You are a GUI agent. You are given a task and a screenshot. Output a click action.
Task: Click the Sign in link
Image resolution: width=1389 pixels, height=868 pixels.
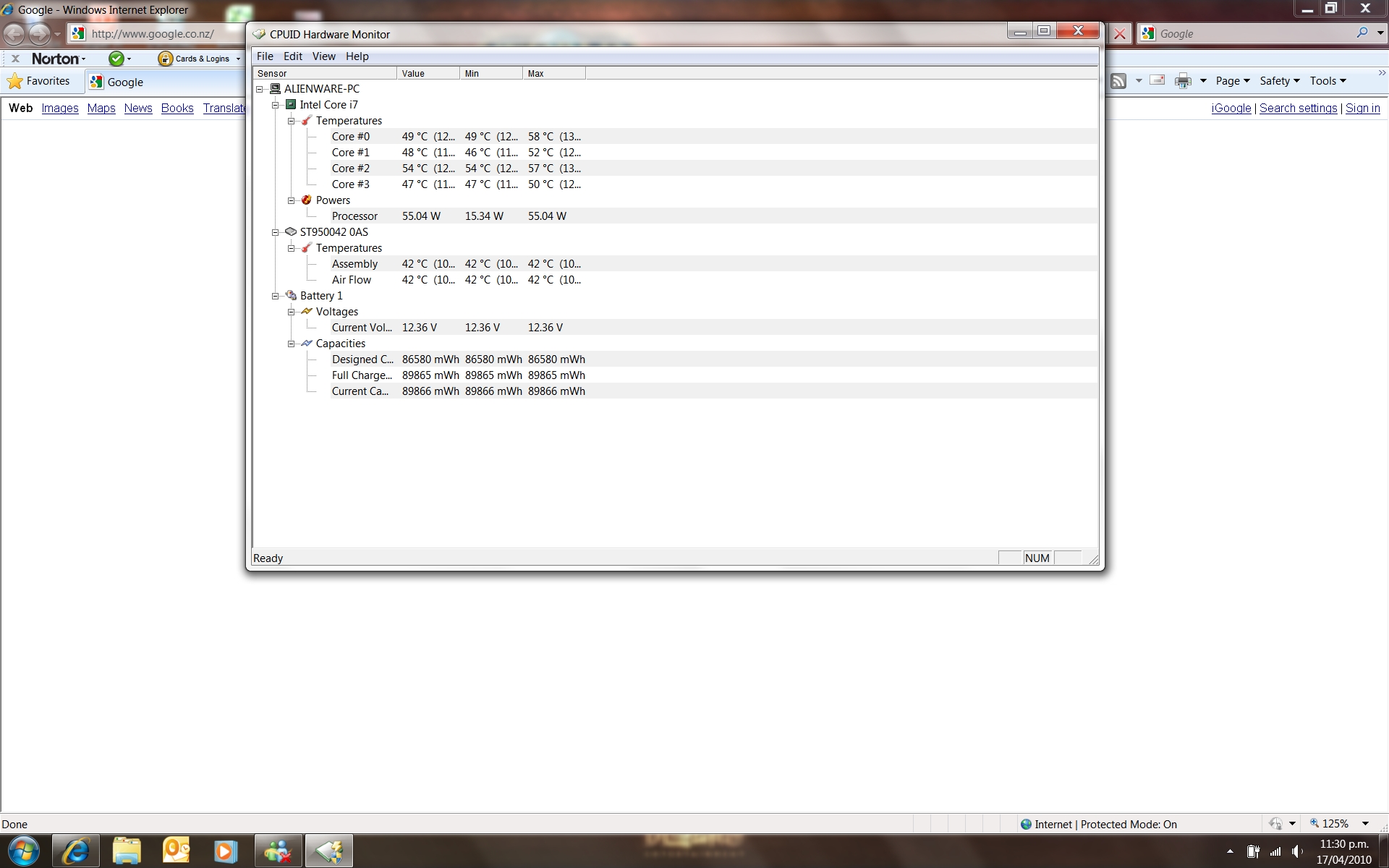(x=1362, y=108)
